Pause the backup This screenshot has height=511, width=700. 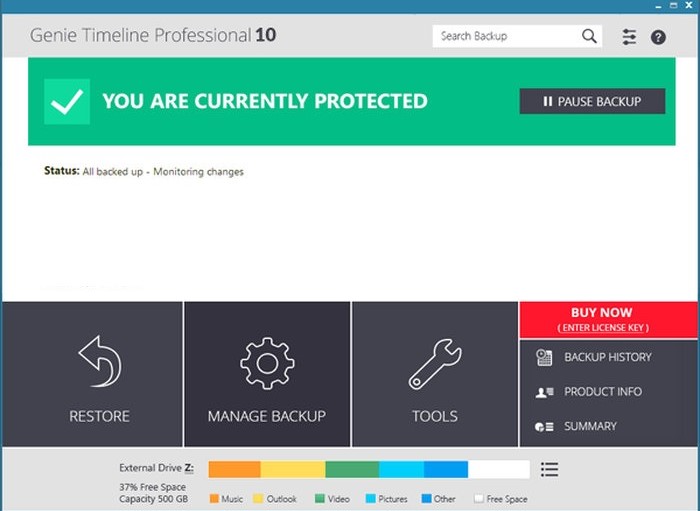592,101
